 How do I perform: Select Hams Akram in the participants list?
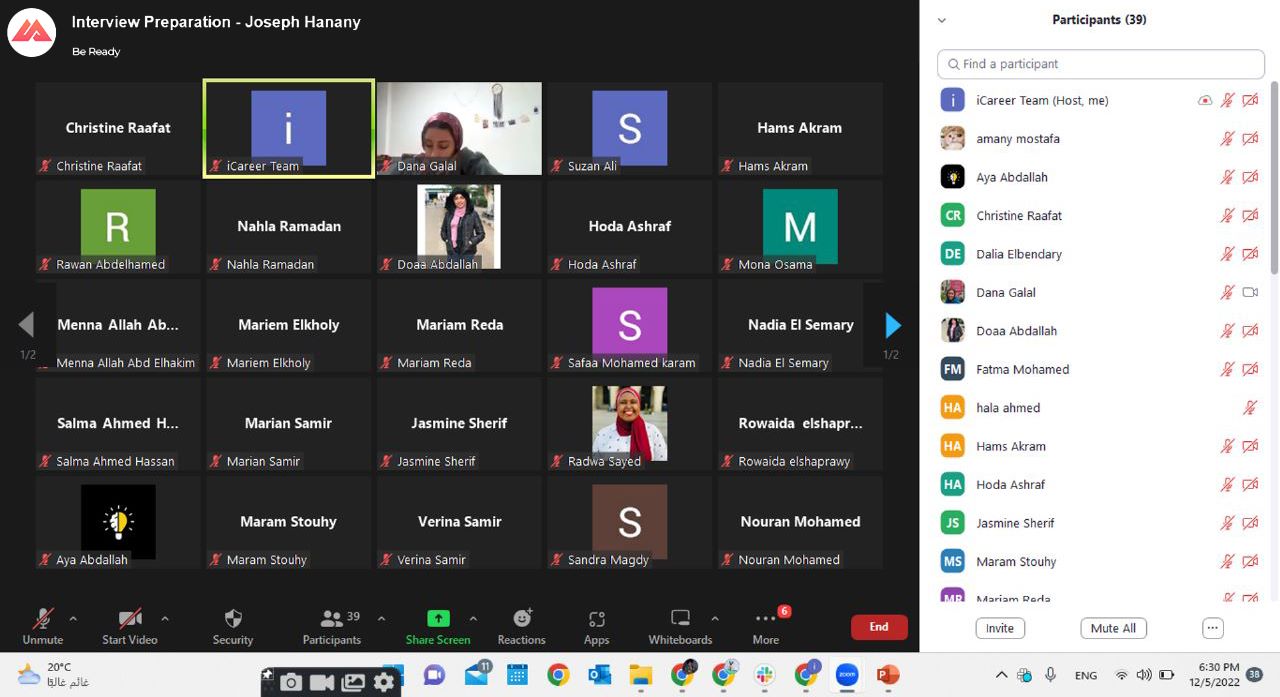pyautogui.click(x=1011, y=446)
